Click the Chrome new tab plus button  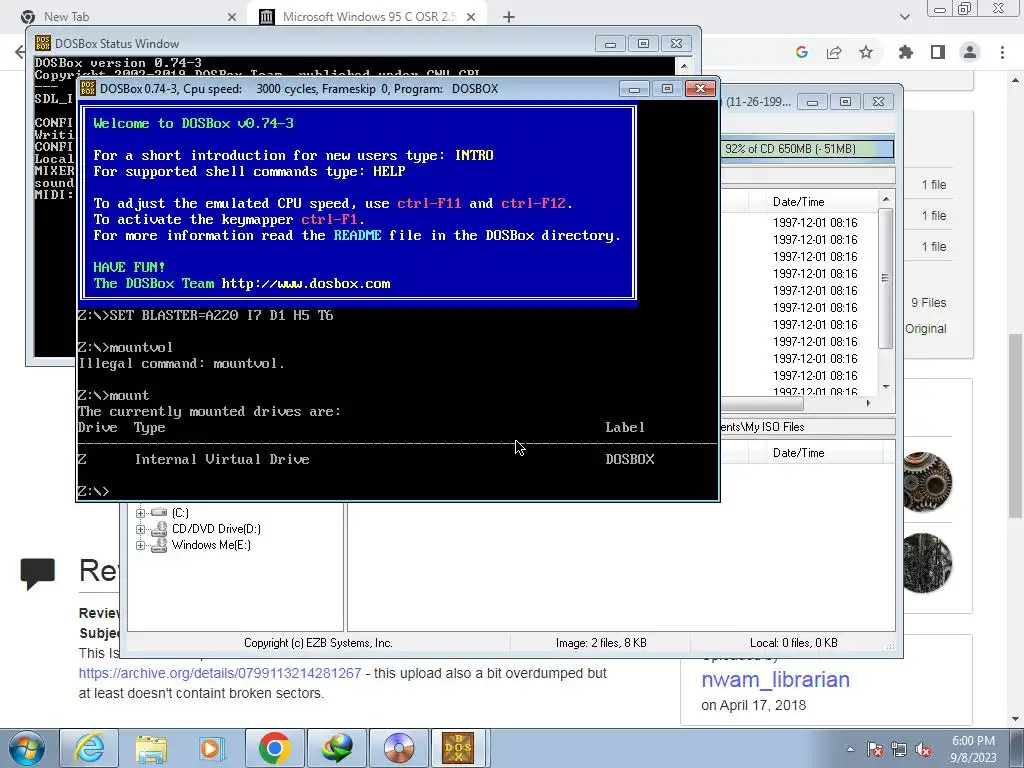coord(509,17)
